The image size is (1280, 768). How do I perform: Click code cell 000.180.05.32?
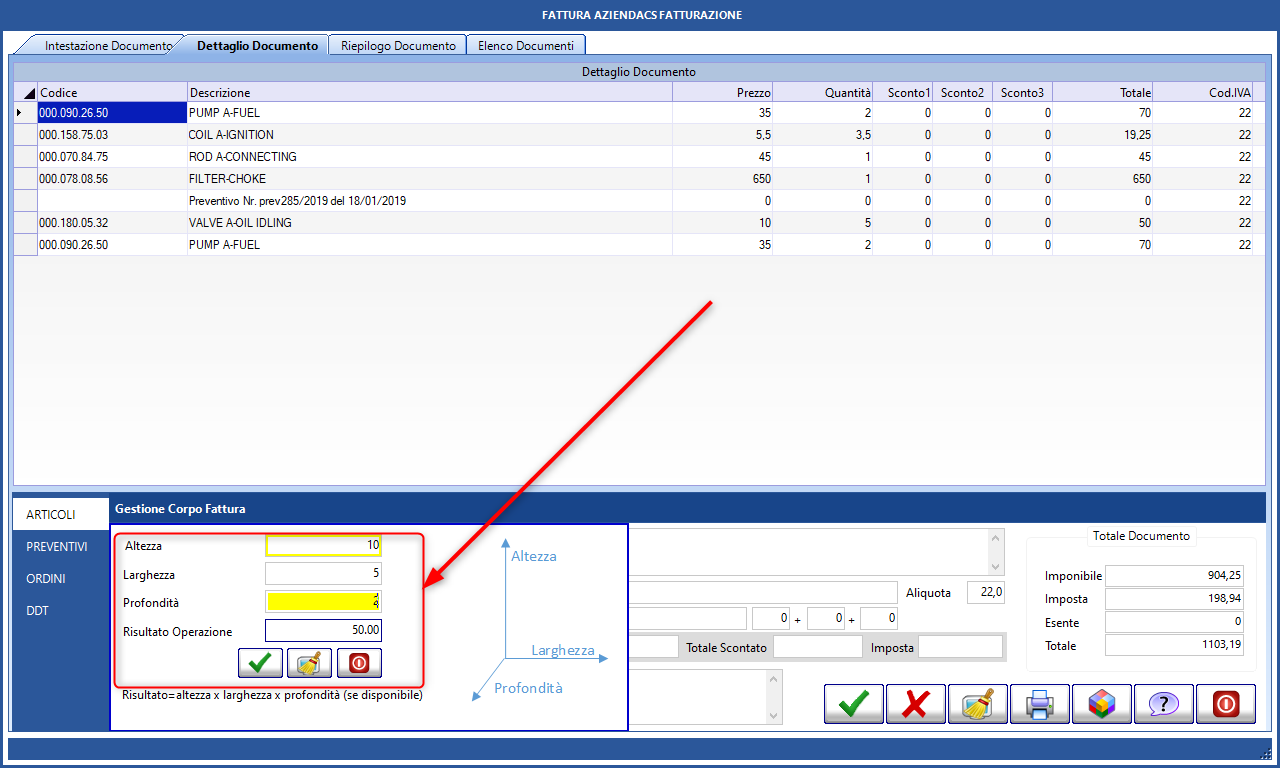click(112, 223)
